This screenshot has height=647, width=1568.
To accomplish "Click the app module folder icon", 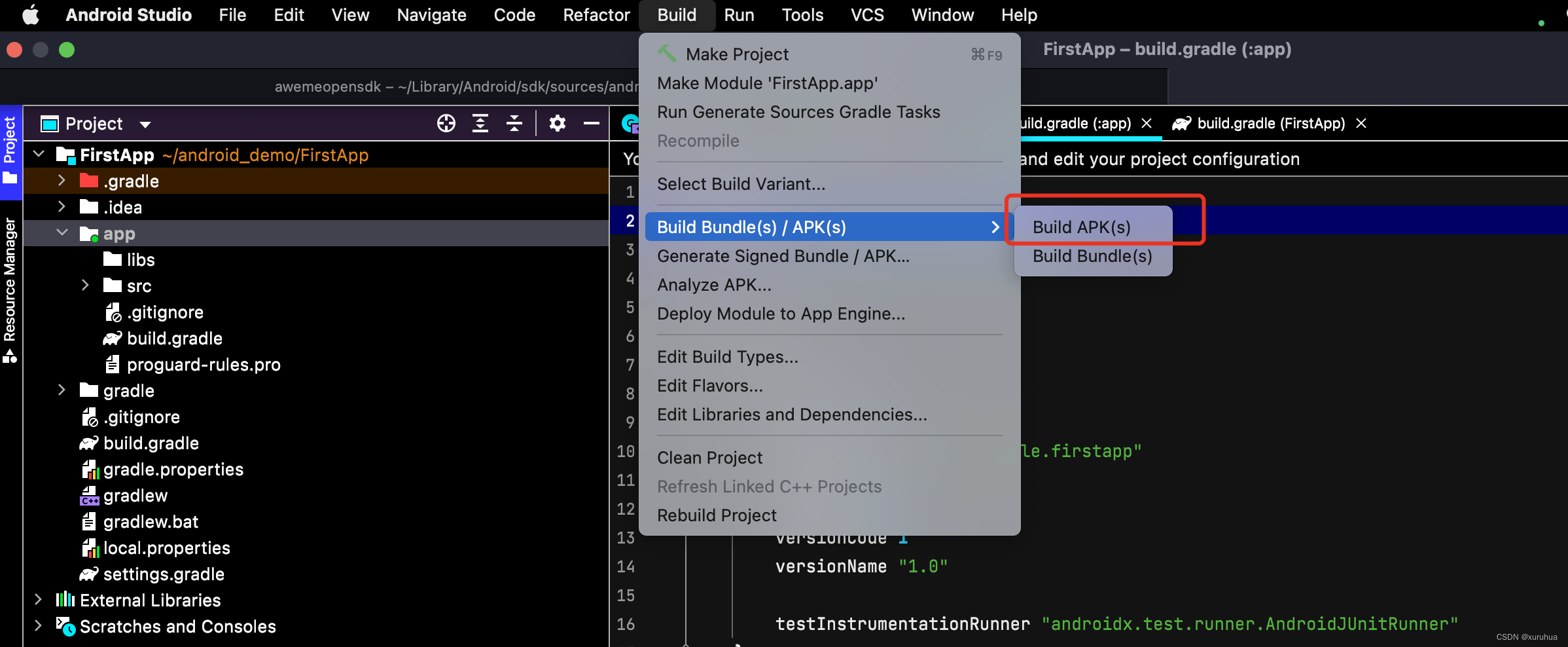I will 88,234.
